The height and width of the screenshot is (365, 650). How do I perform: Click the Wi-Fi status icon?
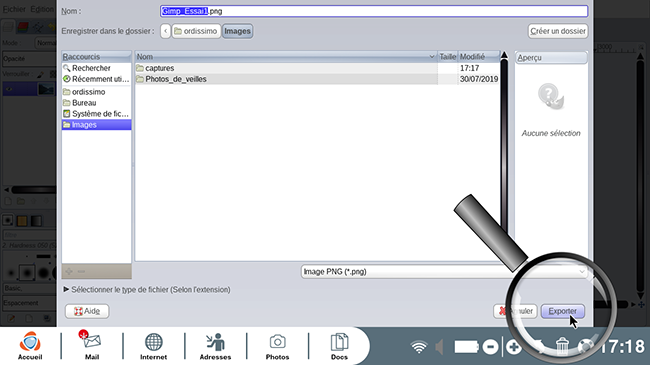[x=419, y=347]
